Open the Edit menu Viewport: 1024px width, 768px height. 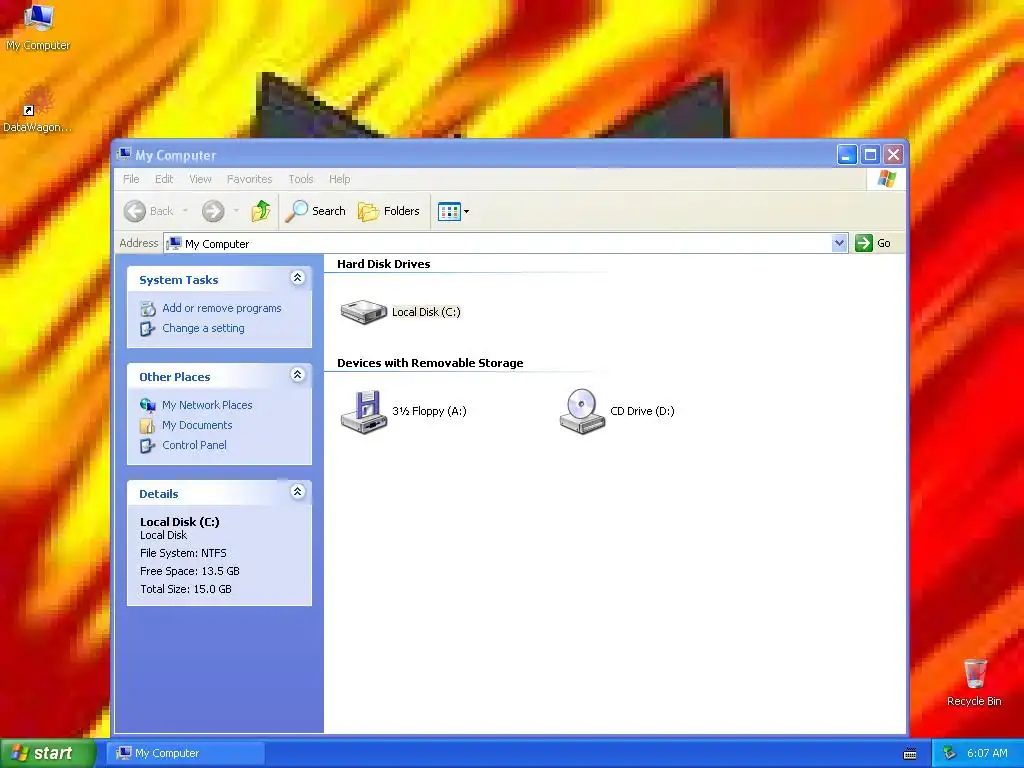click(164, 179)
